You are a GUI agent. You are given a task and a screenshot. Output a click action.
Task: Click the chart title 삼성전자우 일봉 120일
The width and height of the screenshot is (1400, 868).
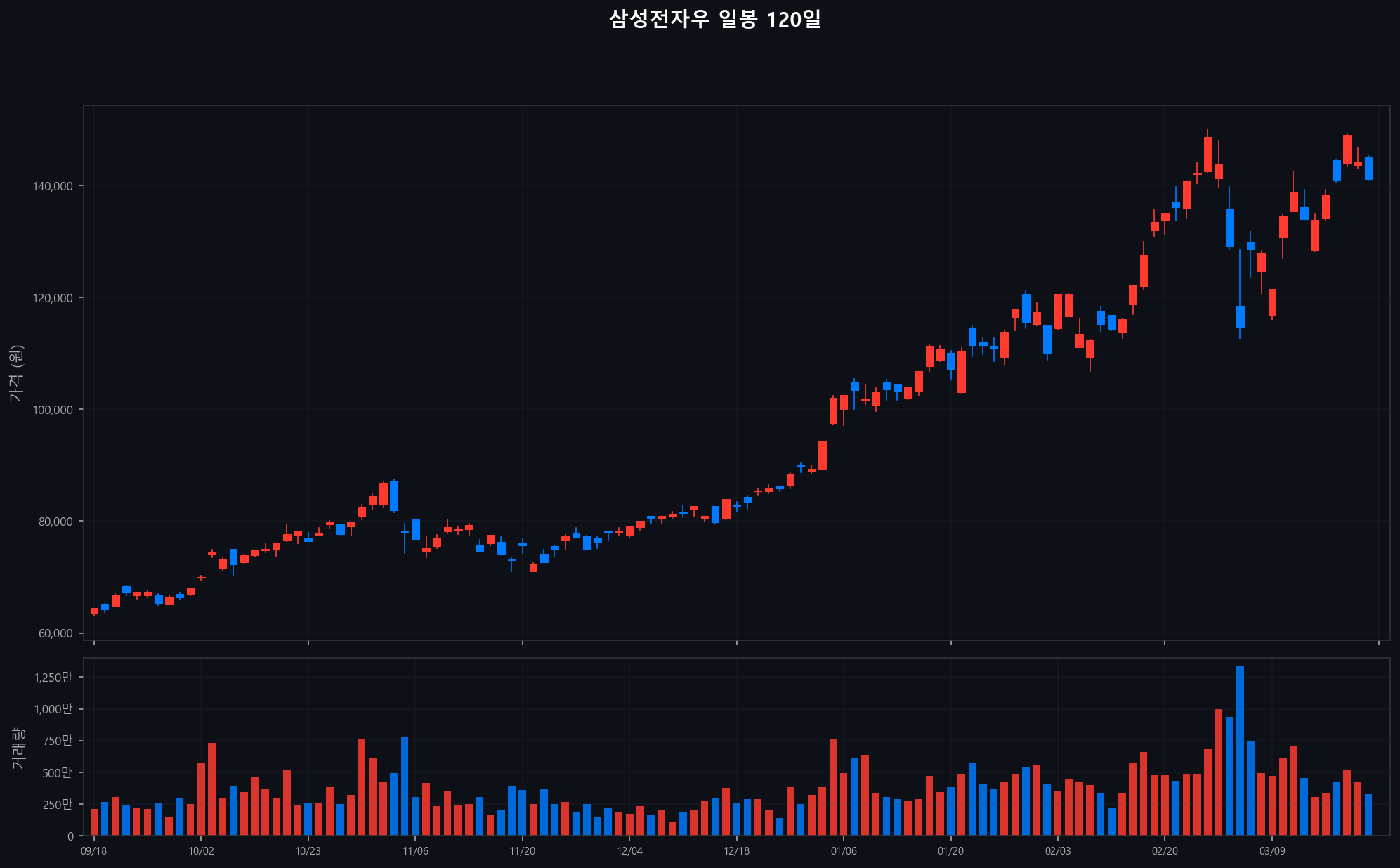coord(714,20)
